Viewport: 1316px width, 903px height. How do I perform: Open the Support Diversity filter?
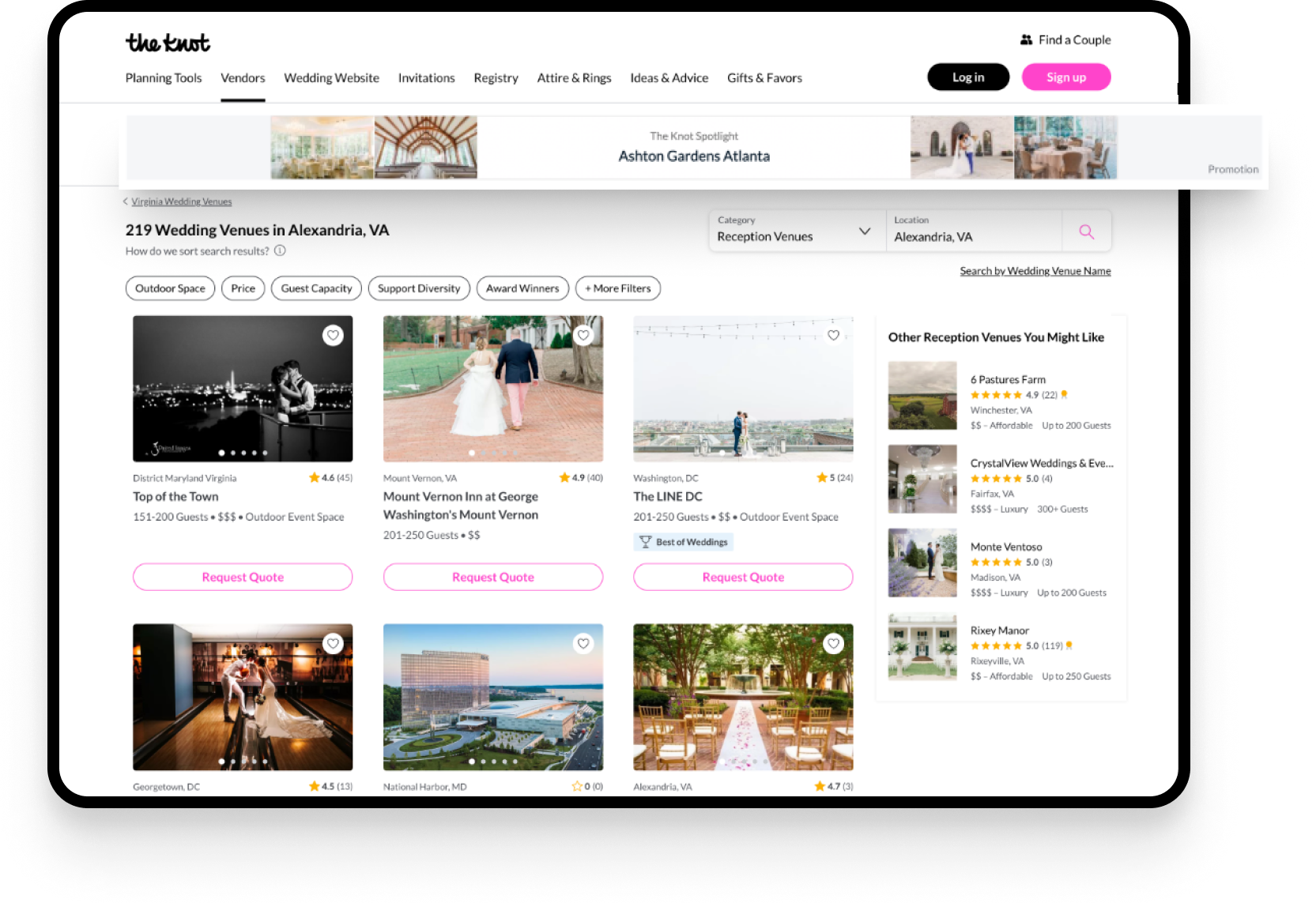419,288
